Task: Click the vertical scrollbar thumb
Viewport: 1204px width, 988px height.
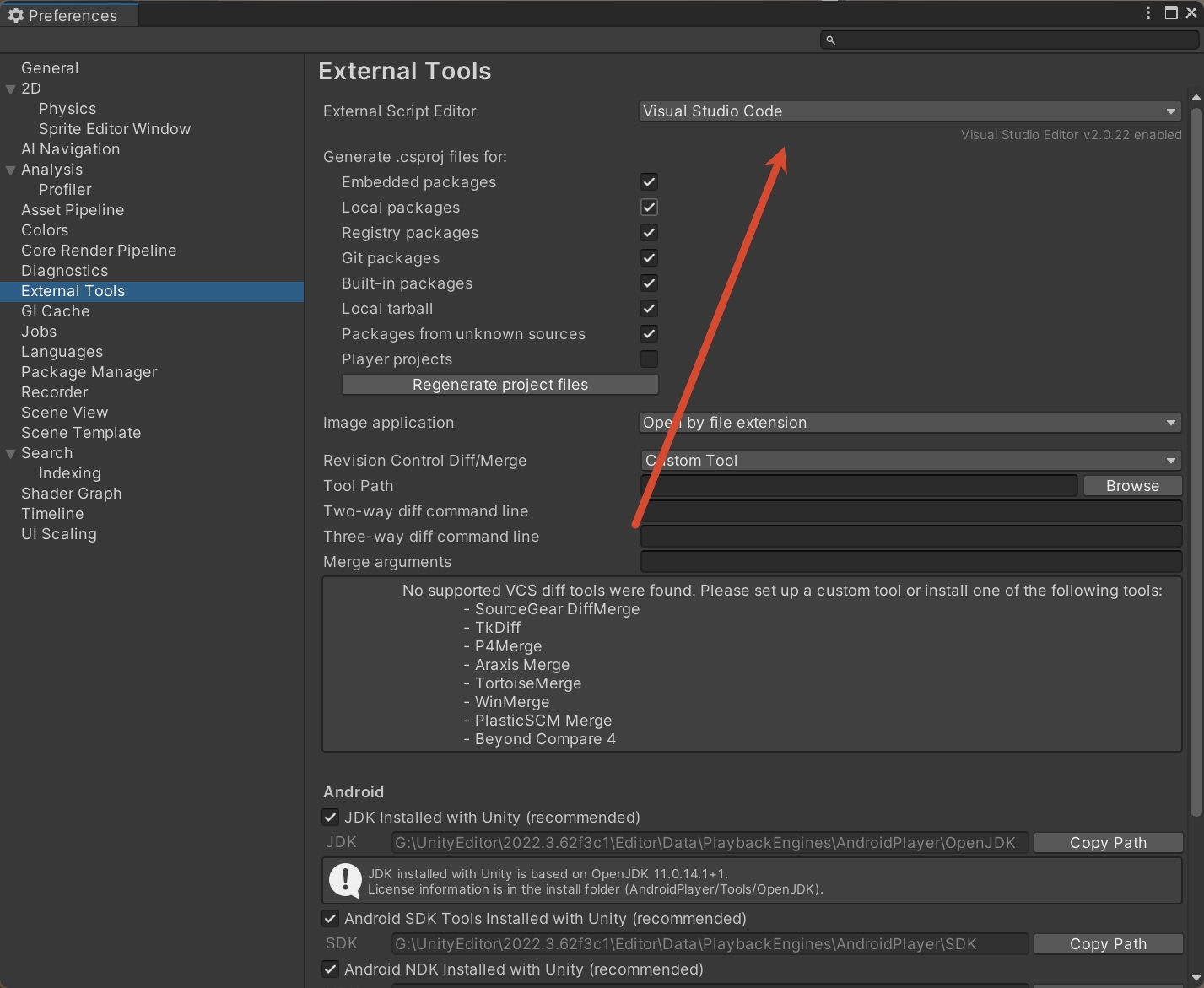Action: pyautogui.click(x=1196, y=462)
